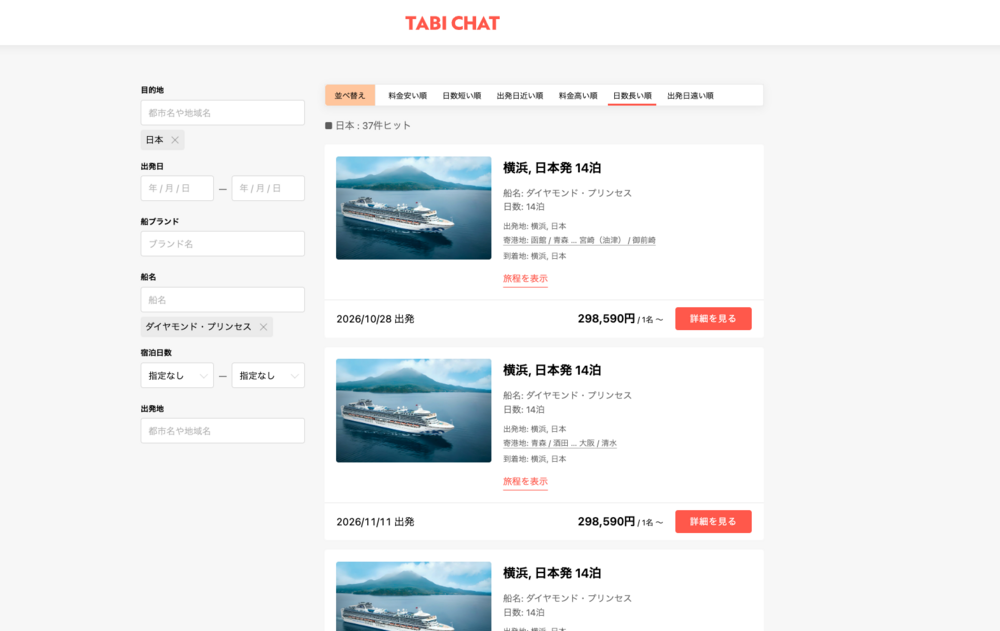
Task: Click the 並べ替え sort button
Action: (x=350, y=94)
